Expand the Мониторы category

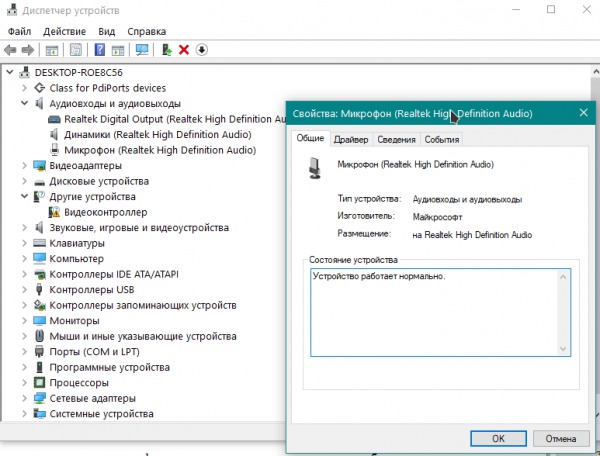click(x=24, y=321)
